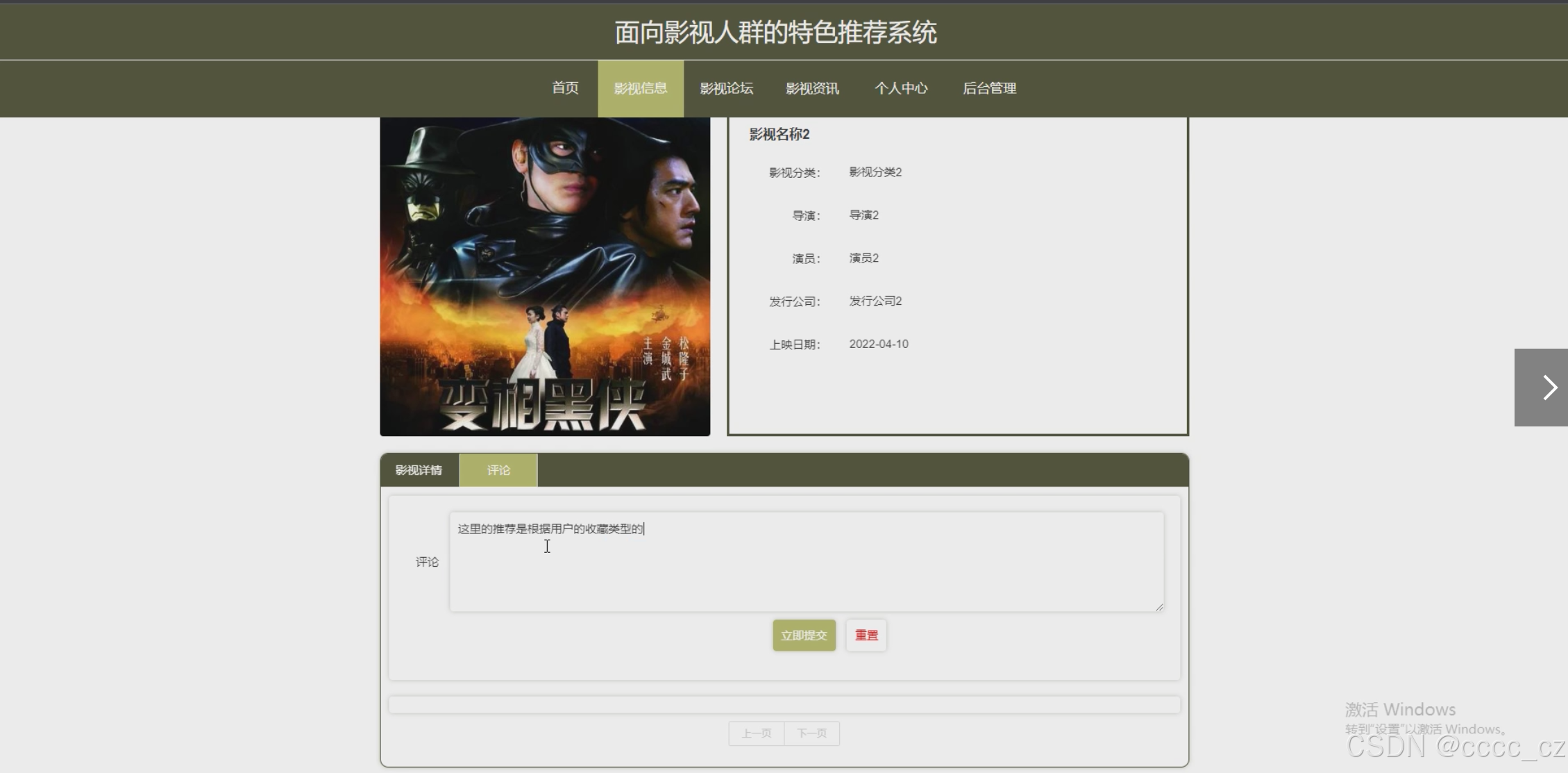Switch to the 影视详情 tab
This screenshot has width=1568, height=773.
point(419,470)
